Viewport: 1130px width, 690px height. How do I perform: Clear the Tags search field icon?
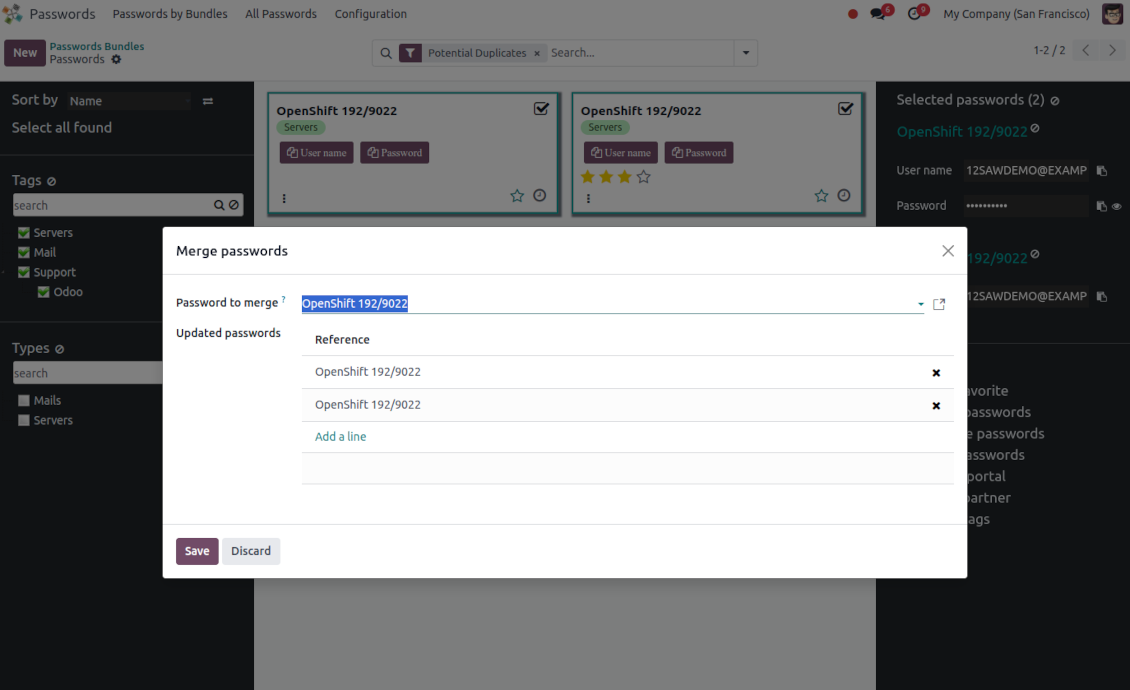click(233, 205)
